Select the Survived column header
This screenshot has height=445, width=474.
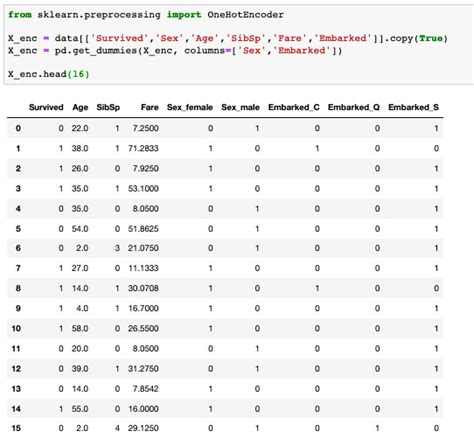tap(46, 107)
